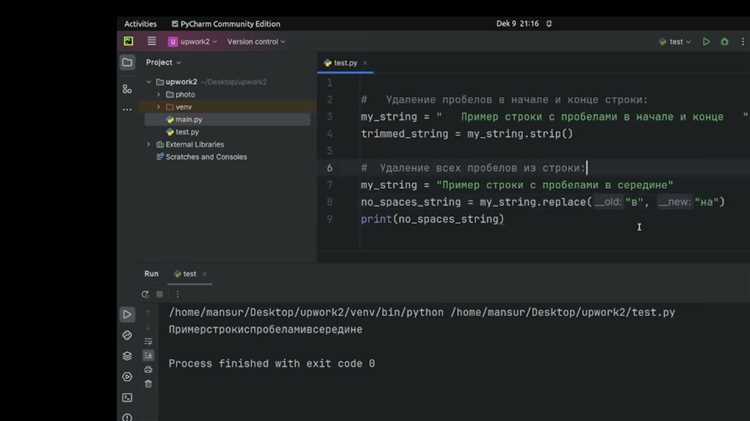Close the test tab in the Run panel
750x421 pixels.
[x=205, y=274]
